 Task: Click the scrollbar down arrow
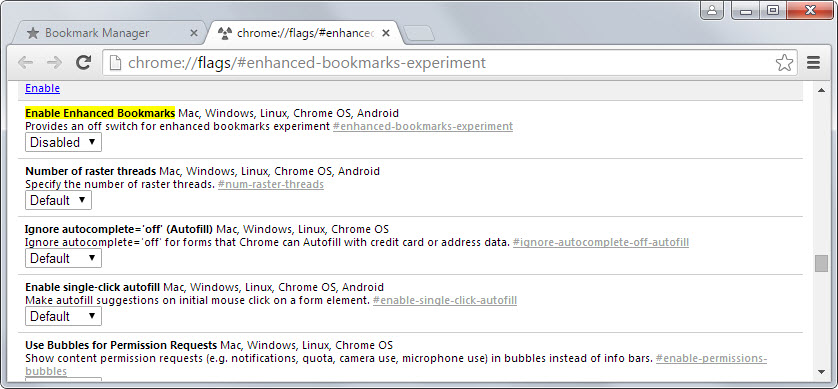pyautogui.click(x=821, y=372)
